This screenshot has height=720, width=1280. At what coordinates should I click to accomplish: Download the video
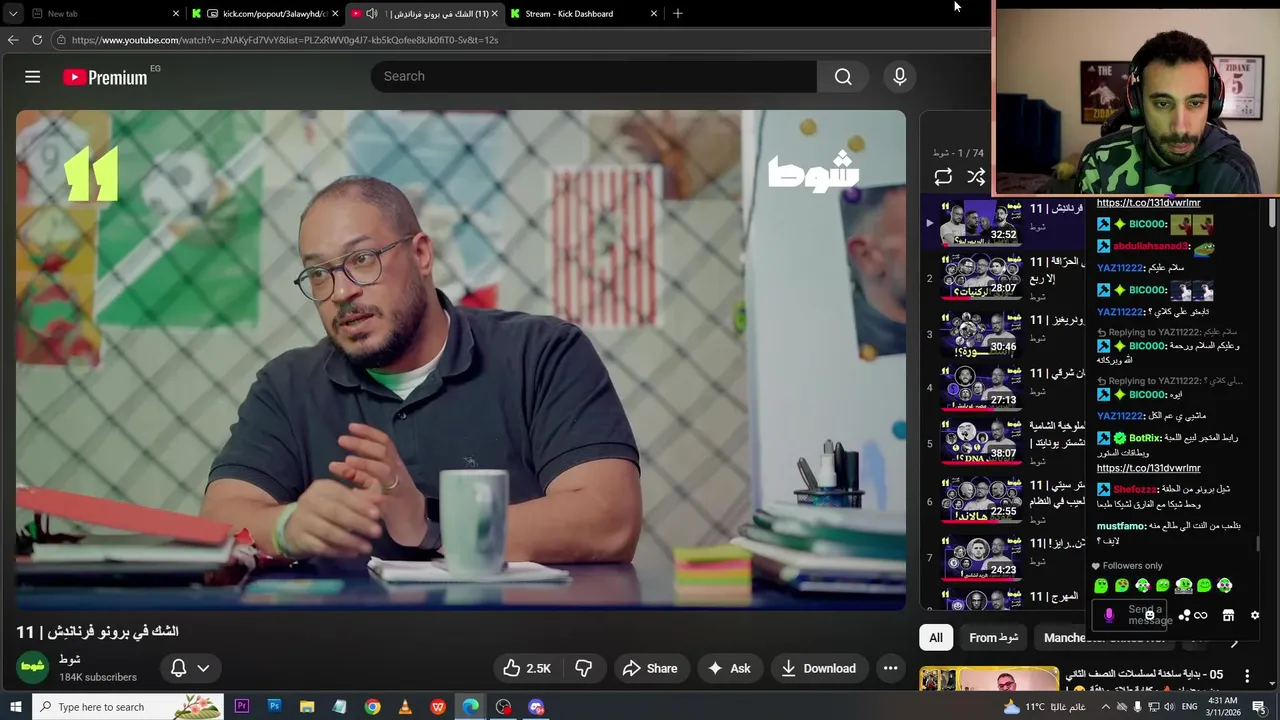click(x=819, y=668)
